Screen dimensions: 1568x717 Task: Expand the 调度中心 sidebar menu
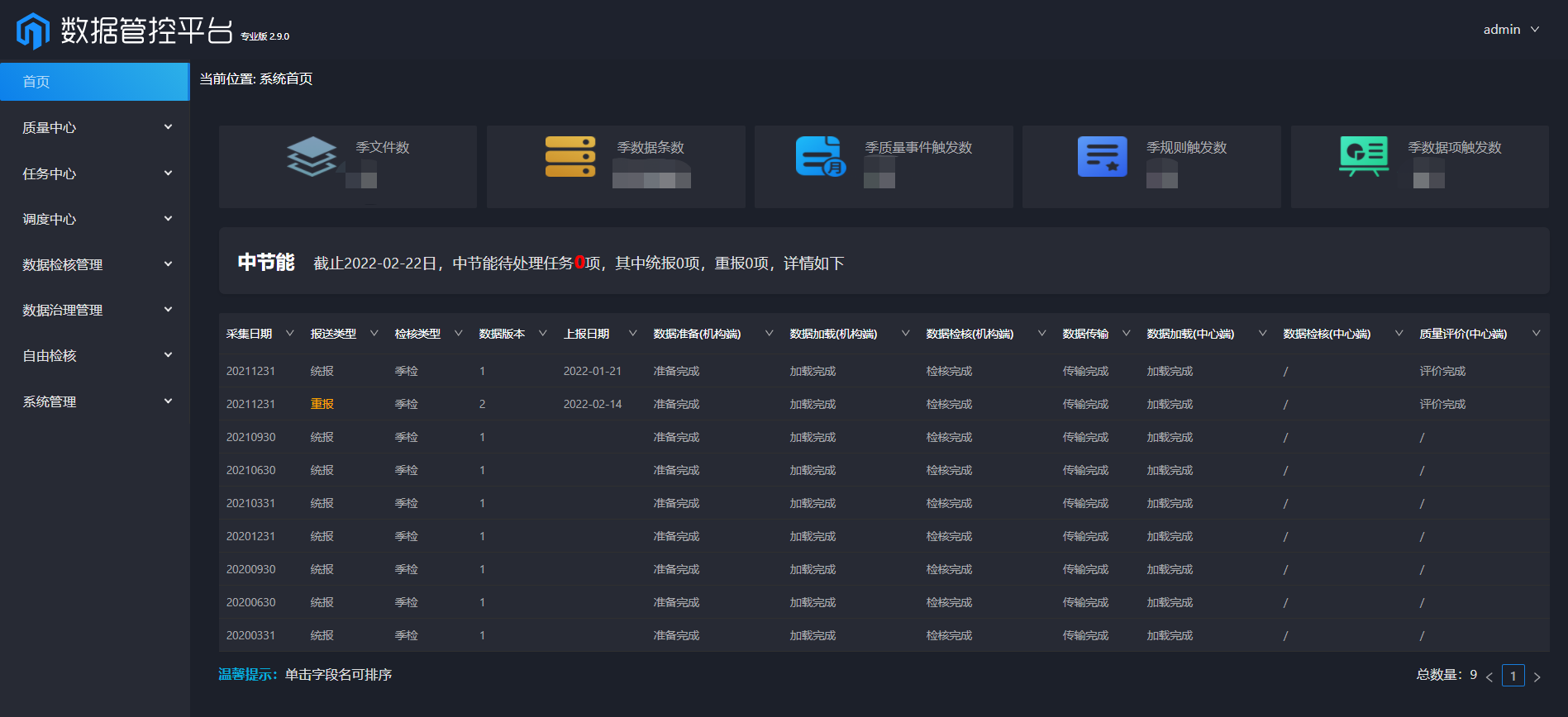(x=95, y=219)
